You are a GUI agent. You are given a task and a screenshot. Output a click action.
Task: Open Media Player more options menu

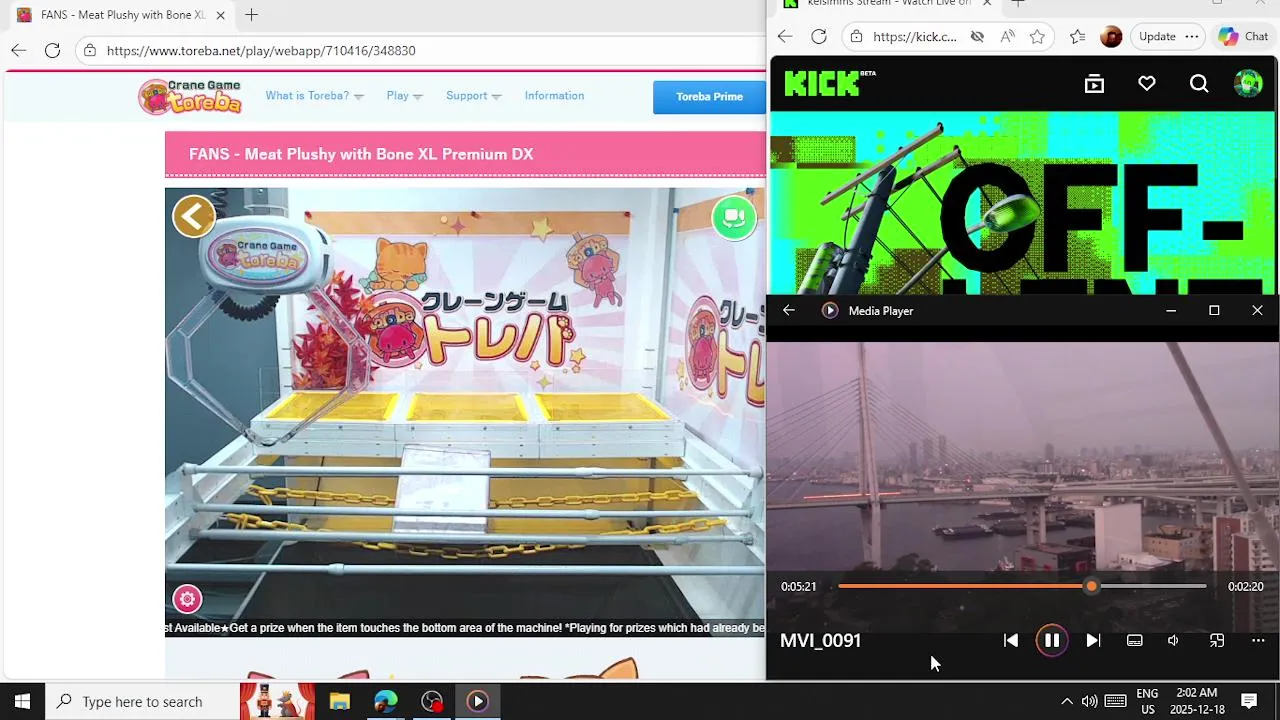pyautogui.click(x=1258, y=641)
